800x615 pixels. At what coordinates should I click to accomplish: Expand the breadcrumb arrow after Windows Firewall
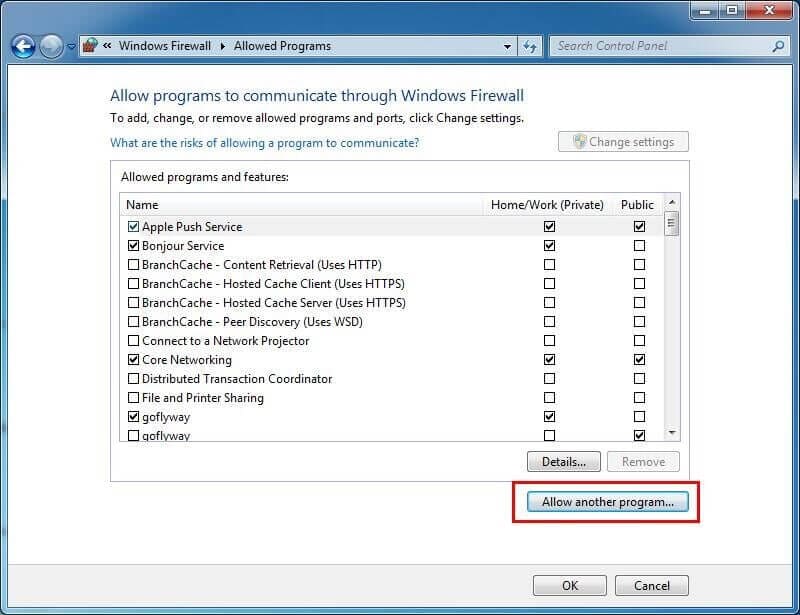pos(222,46)
